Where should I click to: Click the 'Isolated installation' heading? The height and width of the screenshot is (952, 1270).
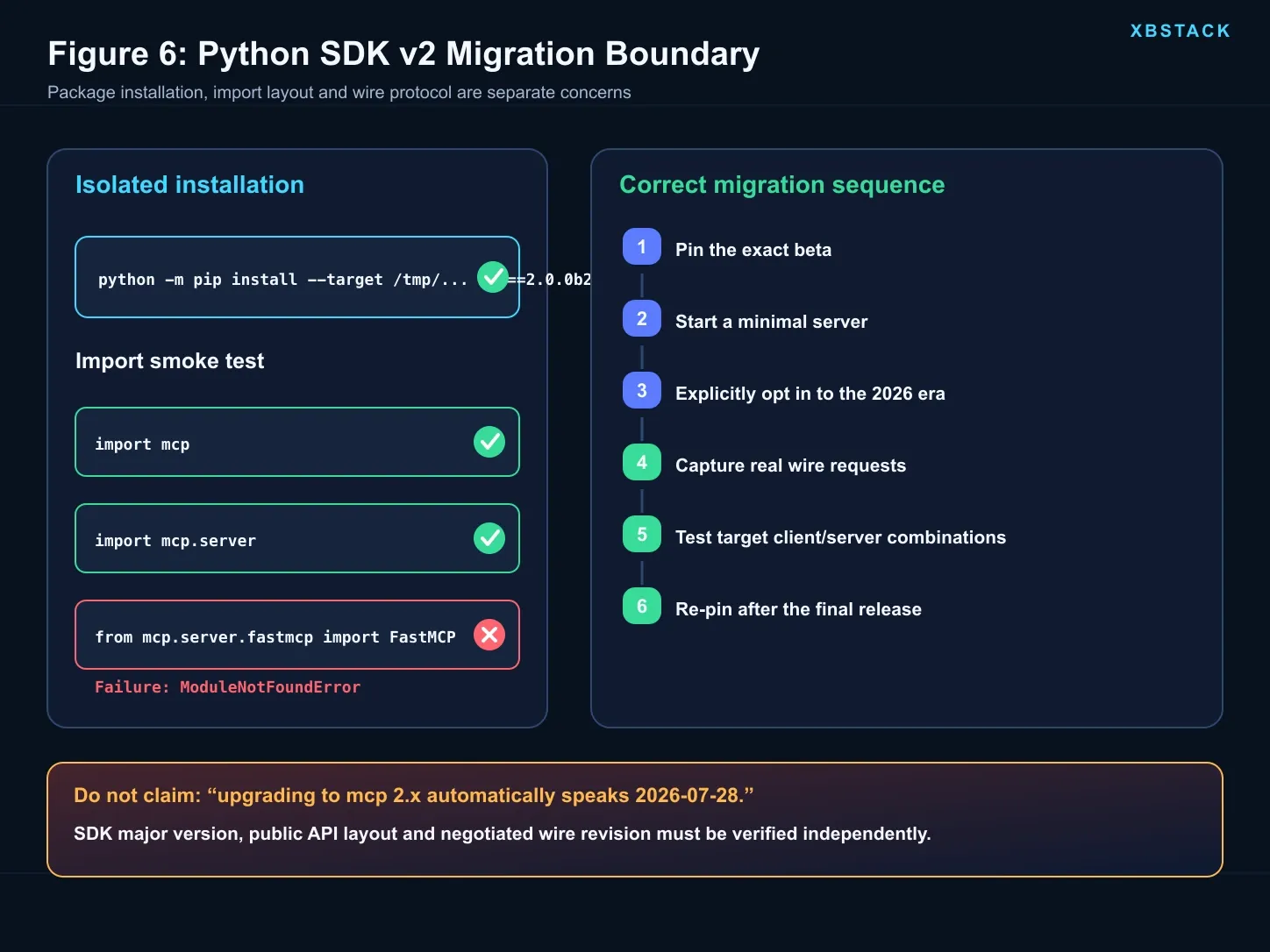[x=189, y=185]
